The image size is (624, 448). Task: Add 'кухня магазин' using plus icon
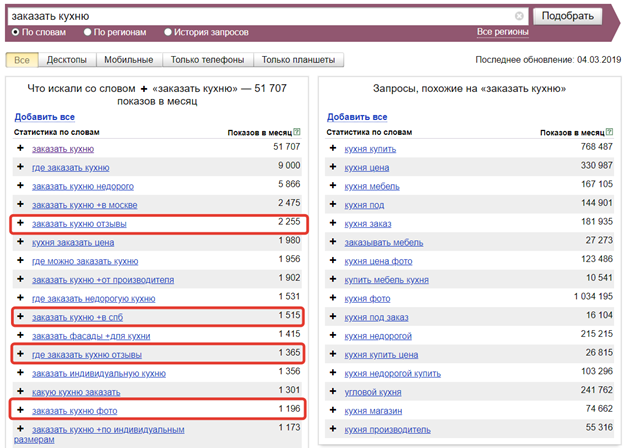point(333,410)
